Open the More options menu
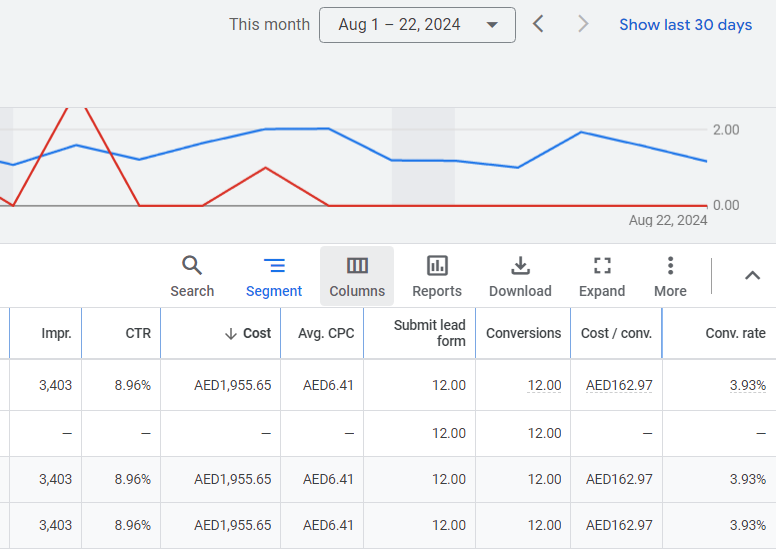The height and width of the screenshot is (556, 776). coord(670,276)
